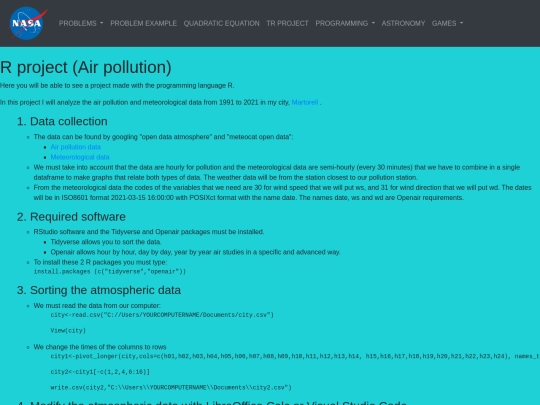The width and height of the screenshot is (540, 405).
Task: Click the R project (Air pollution) heading
Action: [86, 67]
